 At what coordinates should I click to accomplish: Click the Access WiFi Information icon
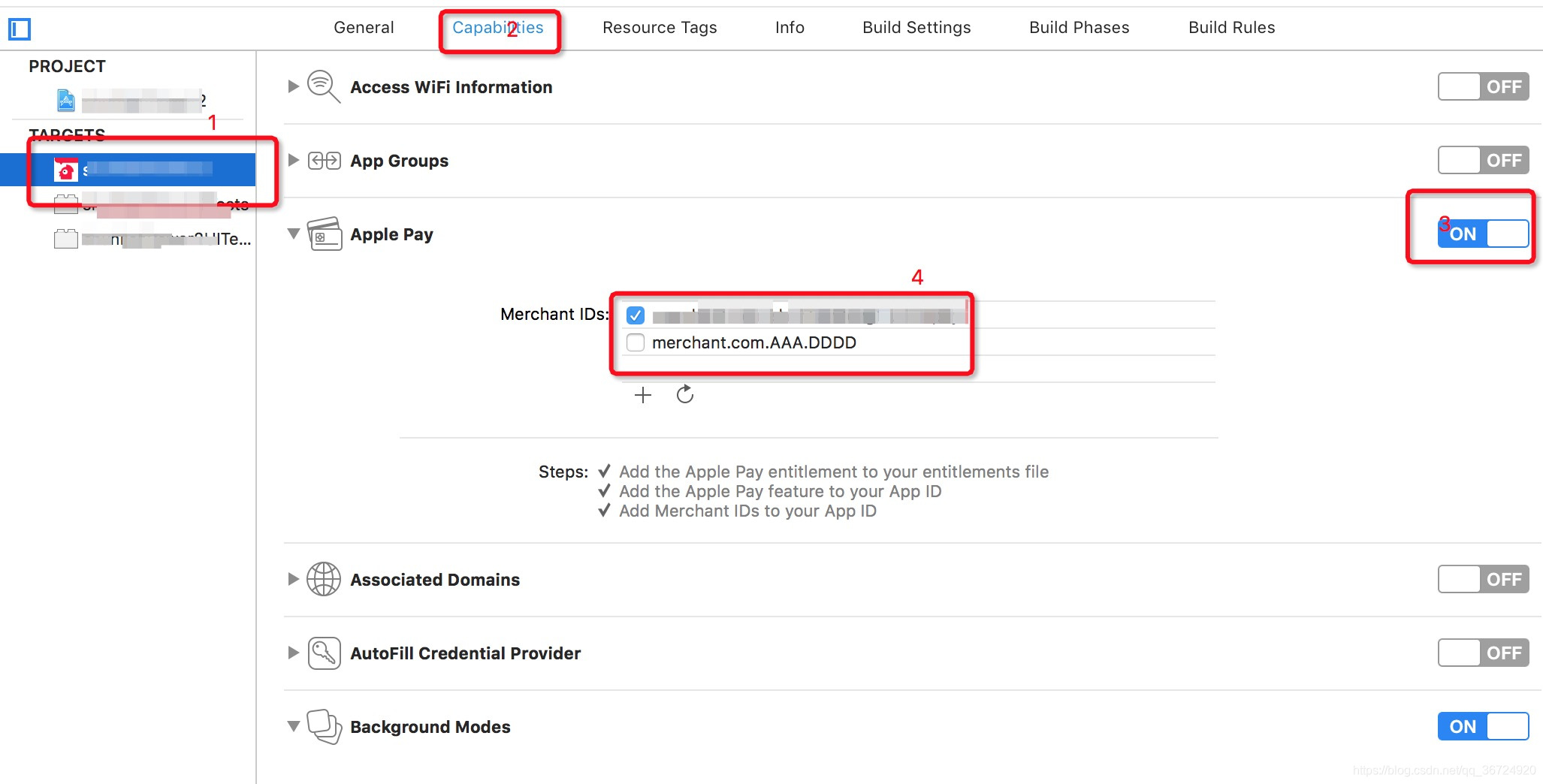click(x=324, y=86)
